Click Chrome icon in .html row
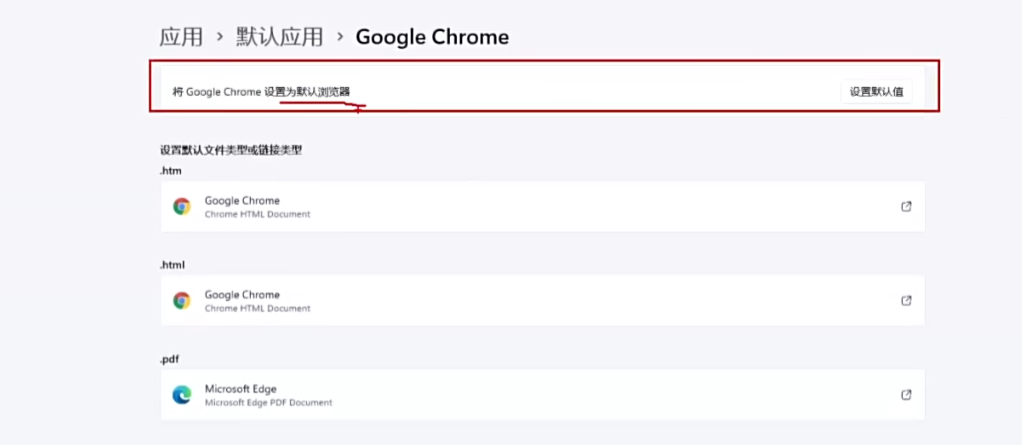1022x445 pixels. (x=182, y=300)
